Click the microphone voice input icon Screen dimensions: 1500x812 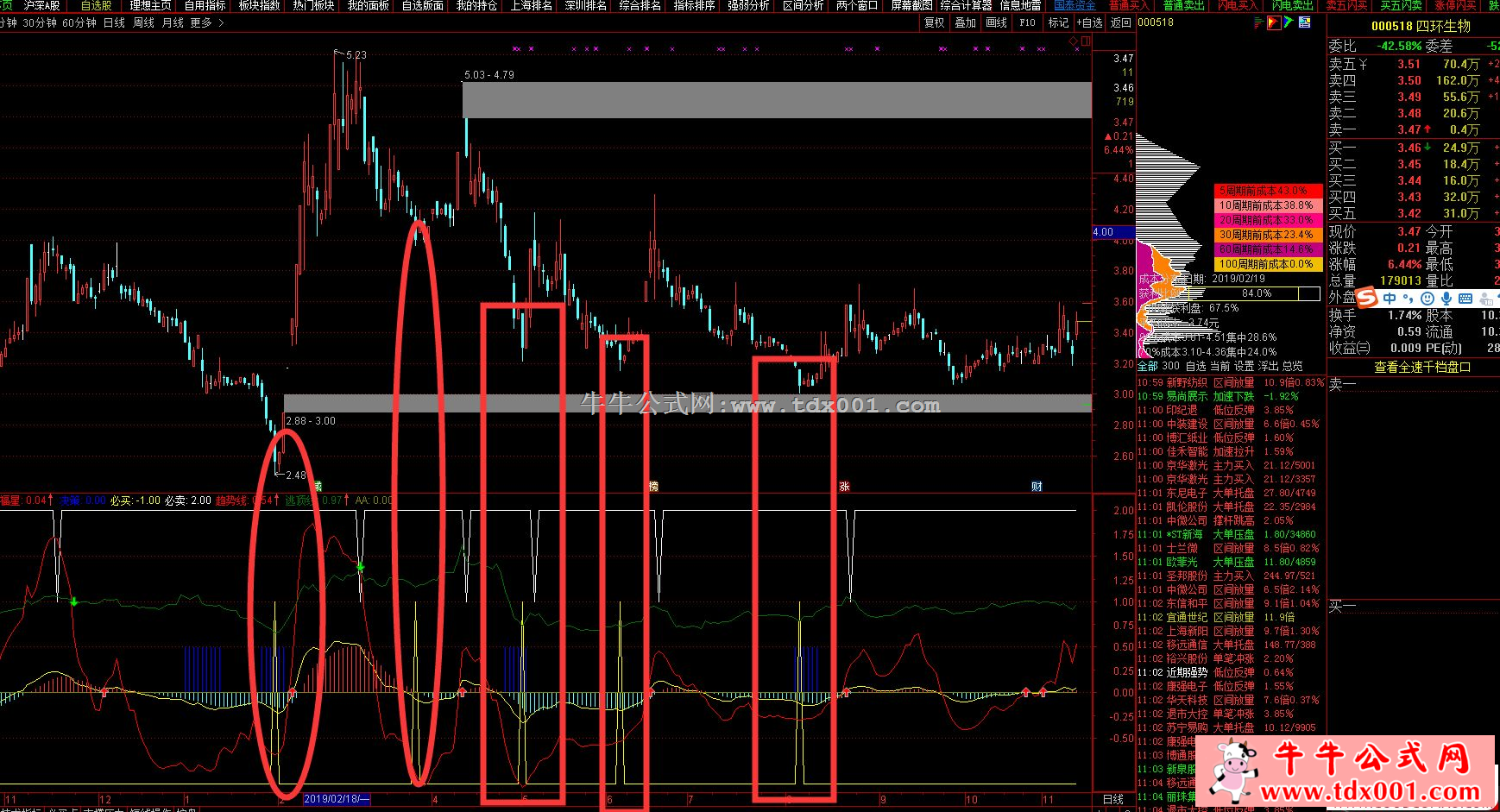click(x=1446, y=299)
